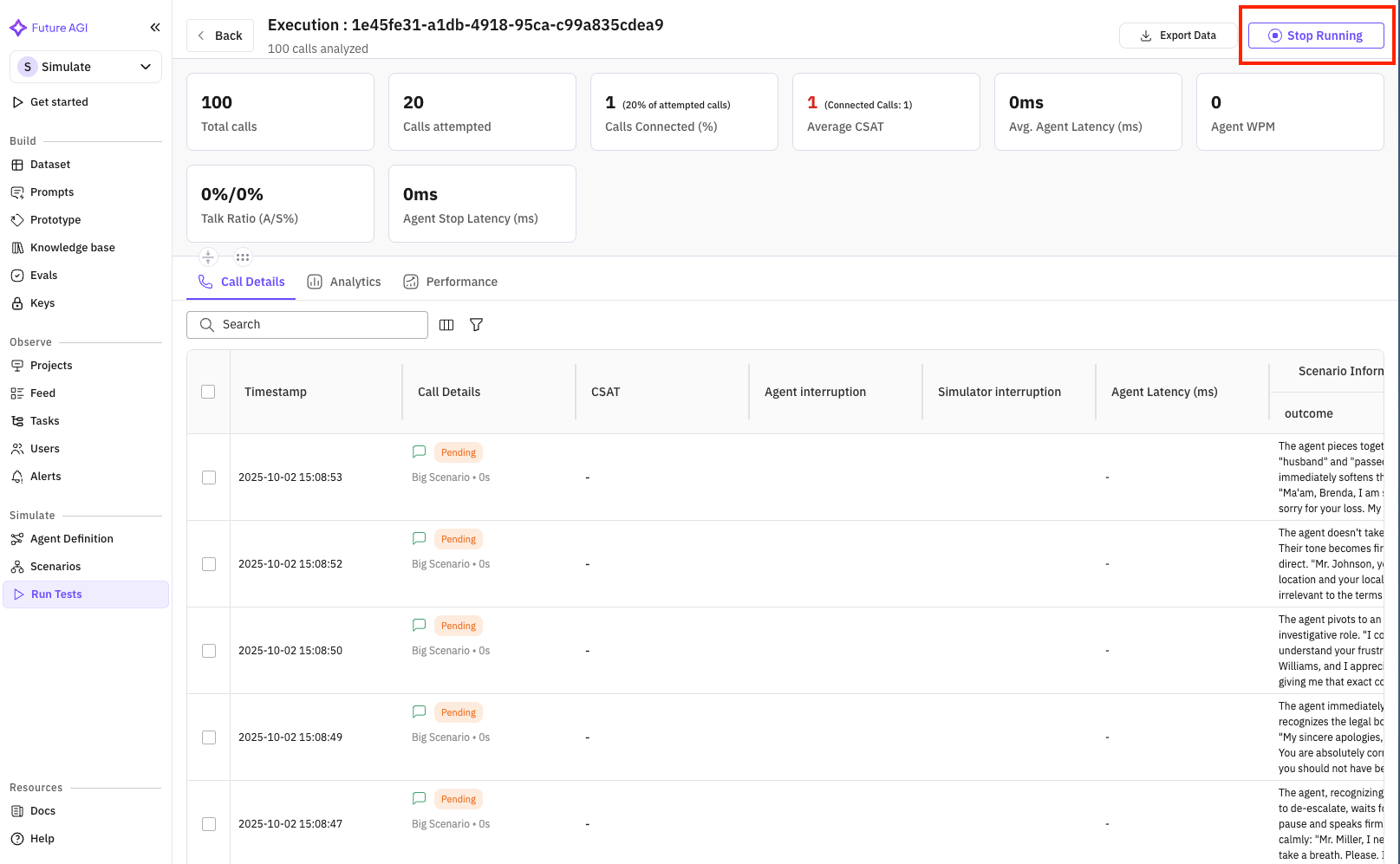Go back with the Back button
Viewport: 1400px width, 864px height.
220,36
